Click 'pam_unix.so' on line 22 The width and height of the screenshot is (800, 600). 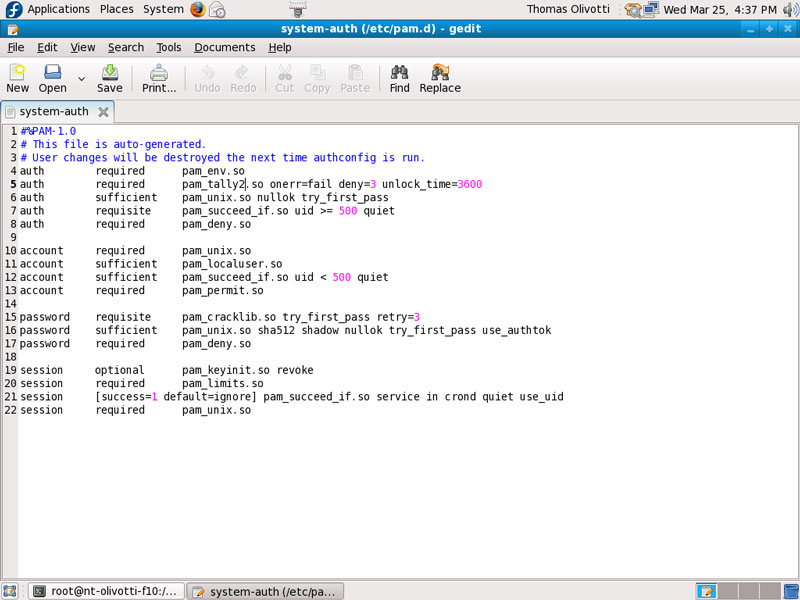click(216, 410)
